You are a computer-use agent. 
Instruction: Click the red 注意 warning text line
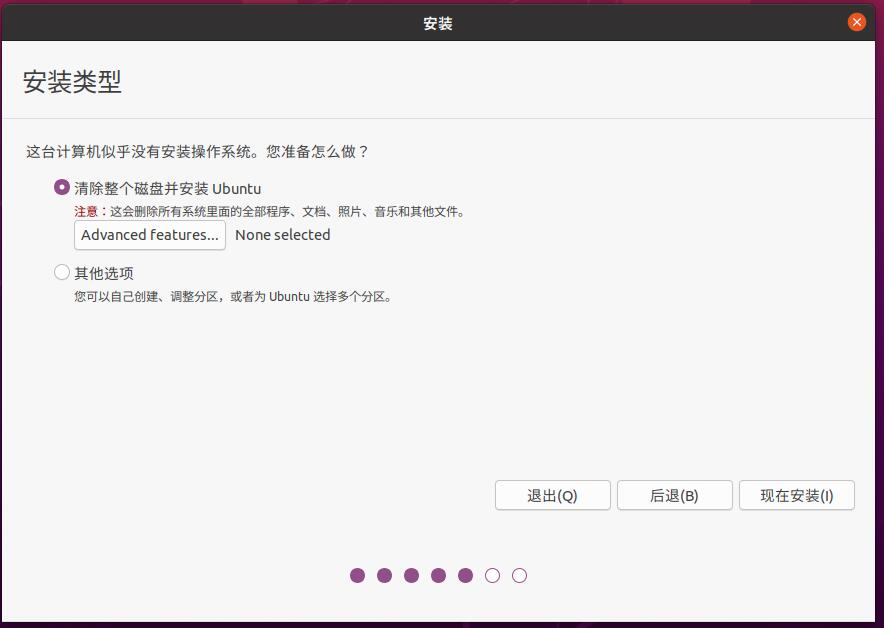click(x=269, y=212)
